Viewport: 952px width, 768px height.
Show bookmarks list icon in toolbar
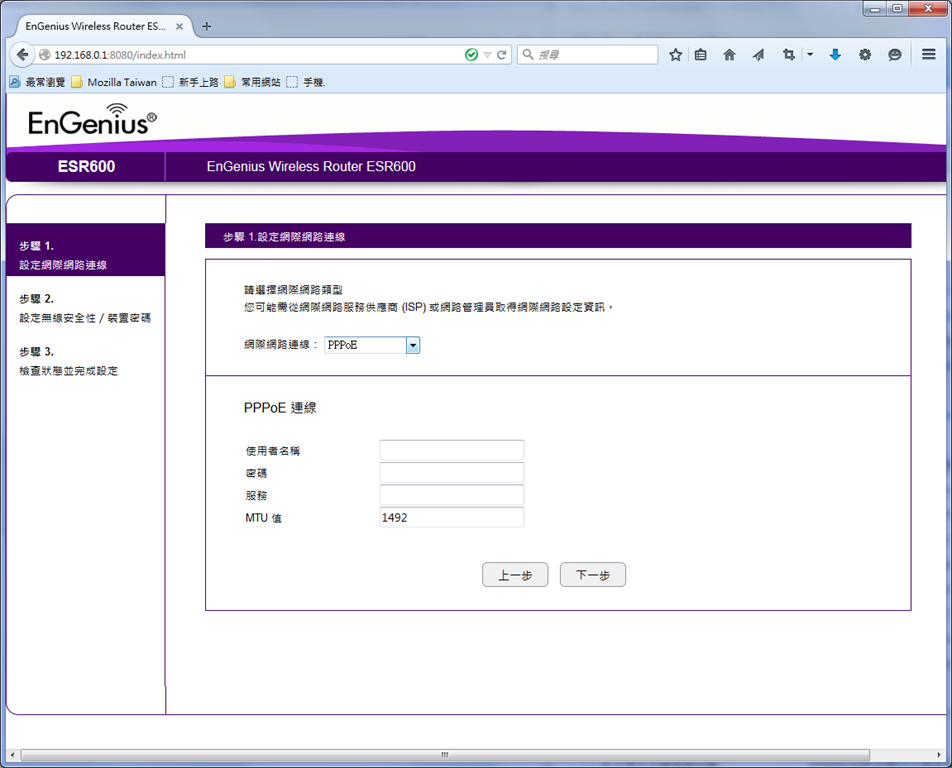[701, 55]
